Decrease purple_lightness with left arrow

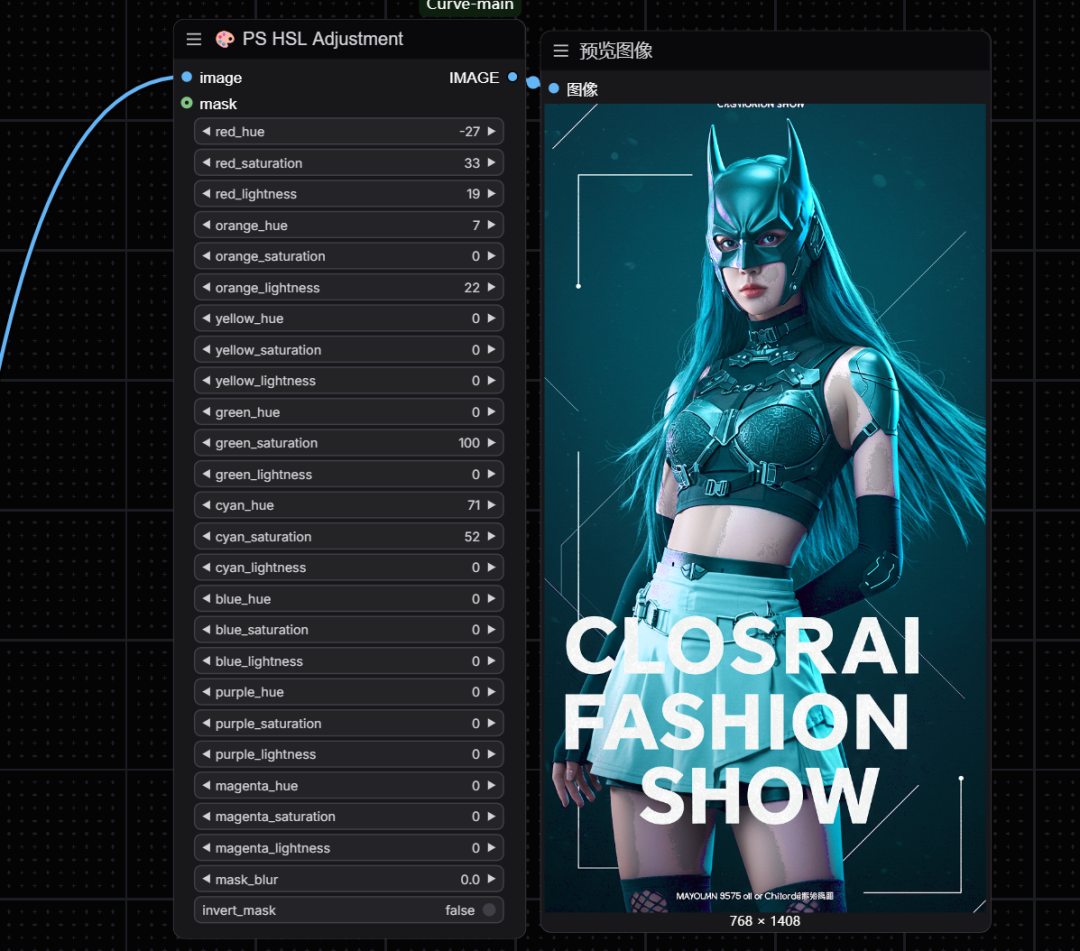pos(206,754)
